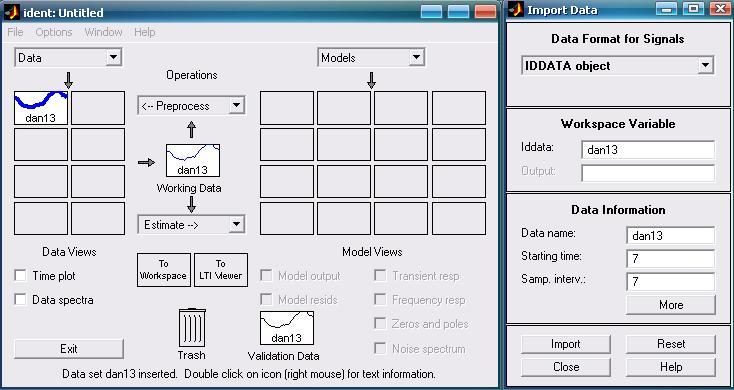Open the Help menu
The image size is (734, 390).
(144, 32)
